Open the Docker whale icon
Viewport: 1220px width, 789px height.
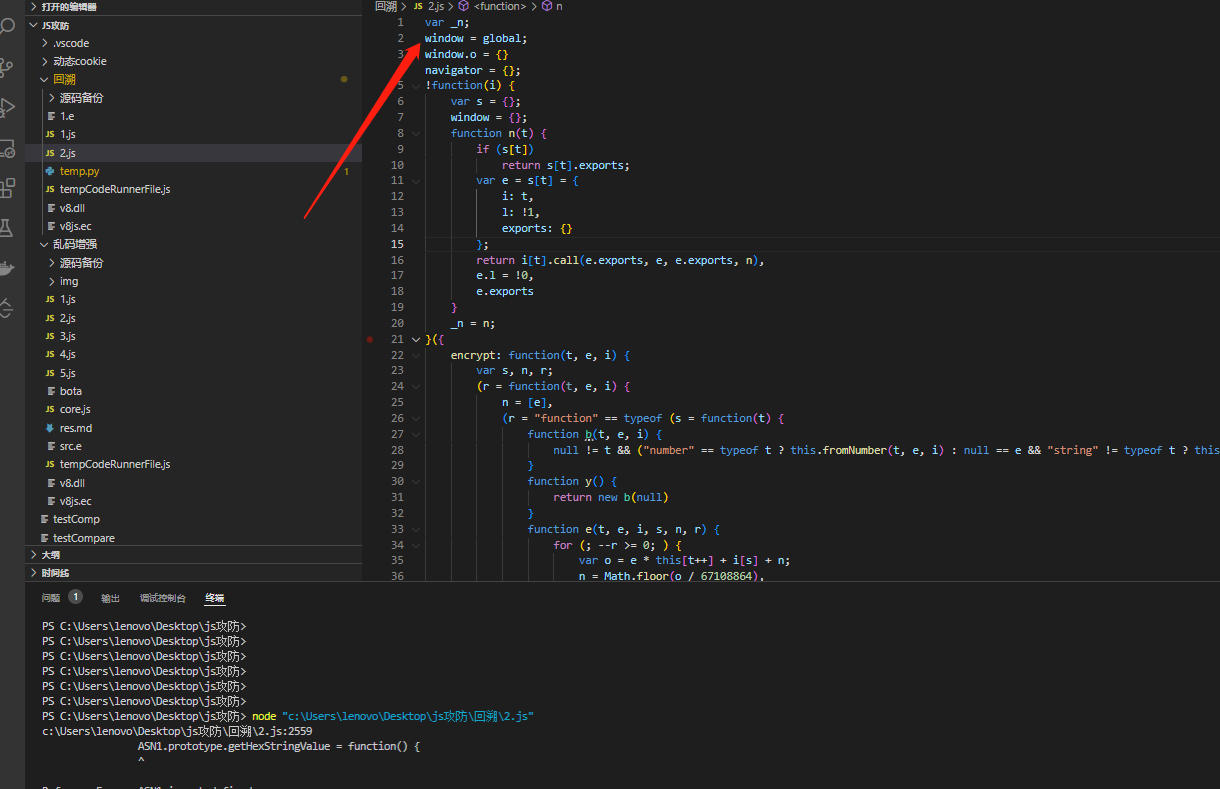tap(8, 268)
